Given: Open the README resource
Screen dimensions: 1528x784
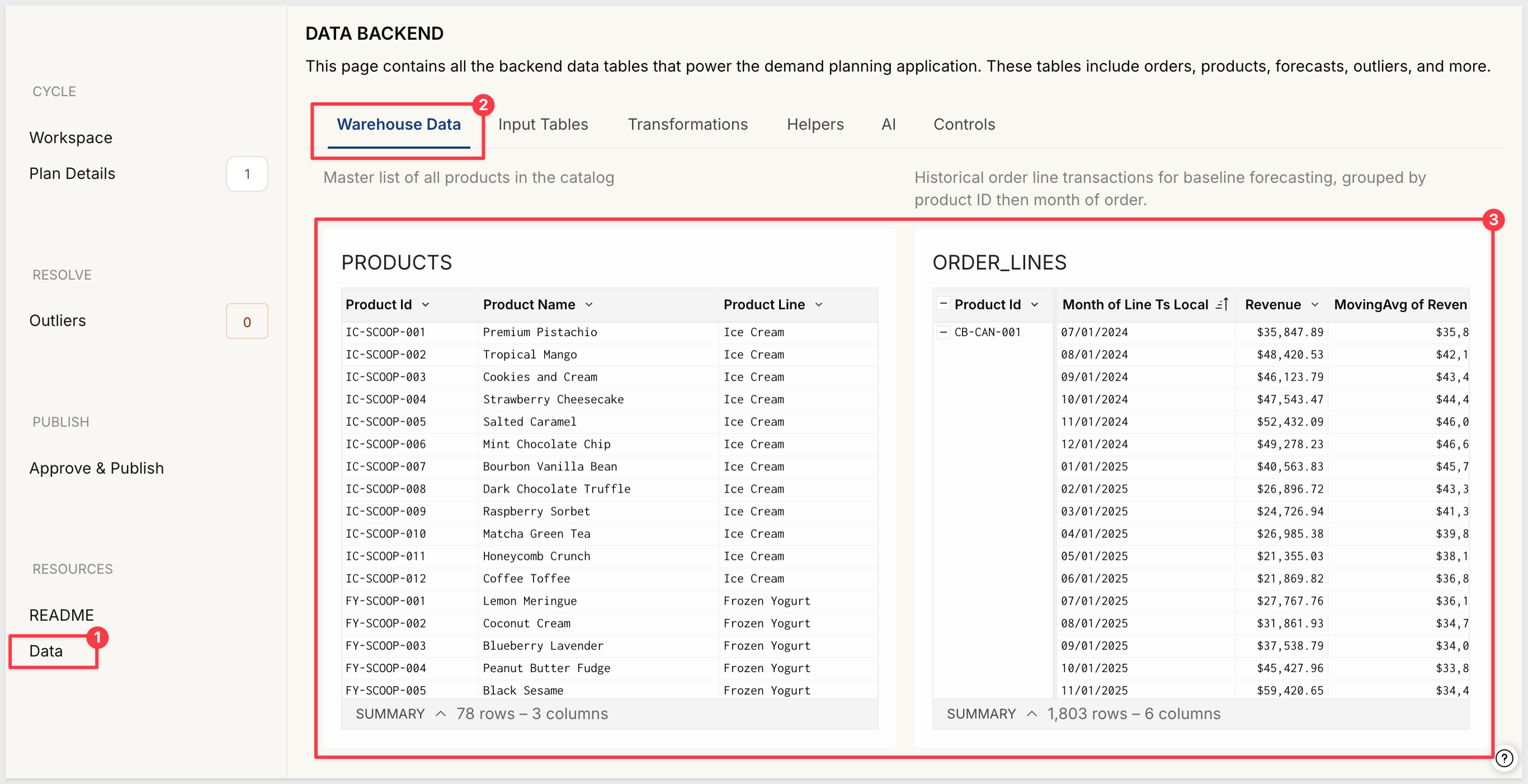Looking at the screenshot, I should click(62, 615).
